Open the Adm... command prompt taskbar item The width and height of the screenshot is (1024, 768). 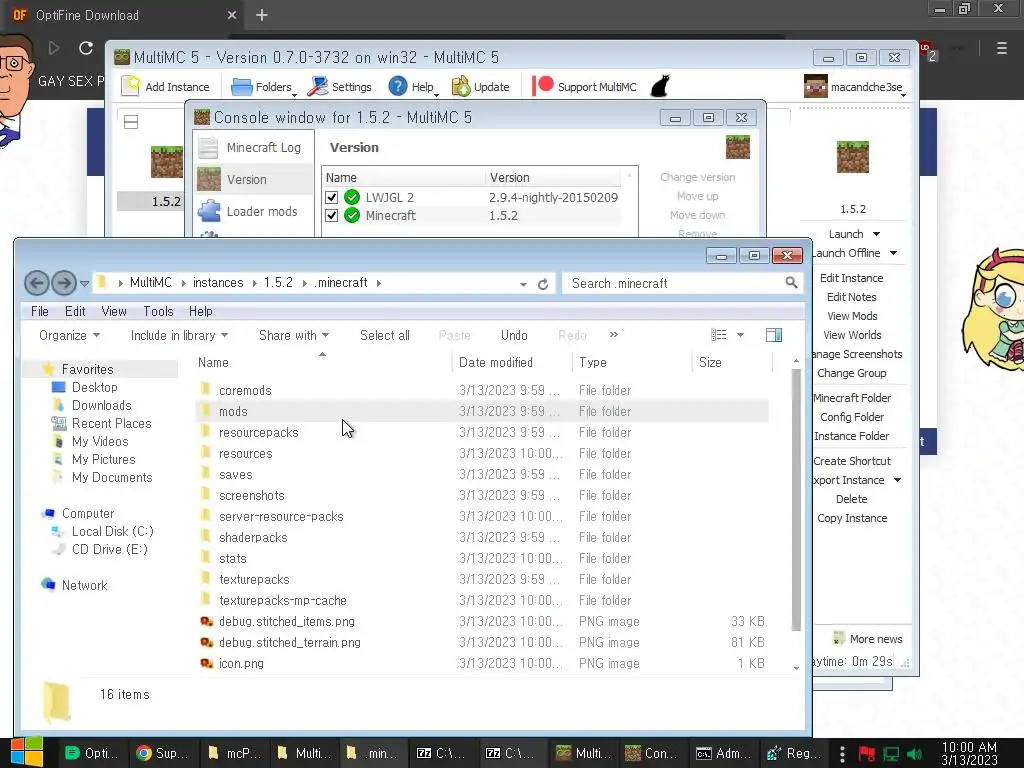coord(723,753)
